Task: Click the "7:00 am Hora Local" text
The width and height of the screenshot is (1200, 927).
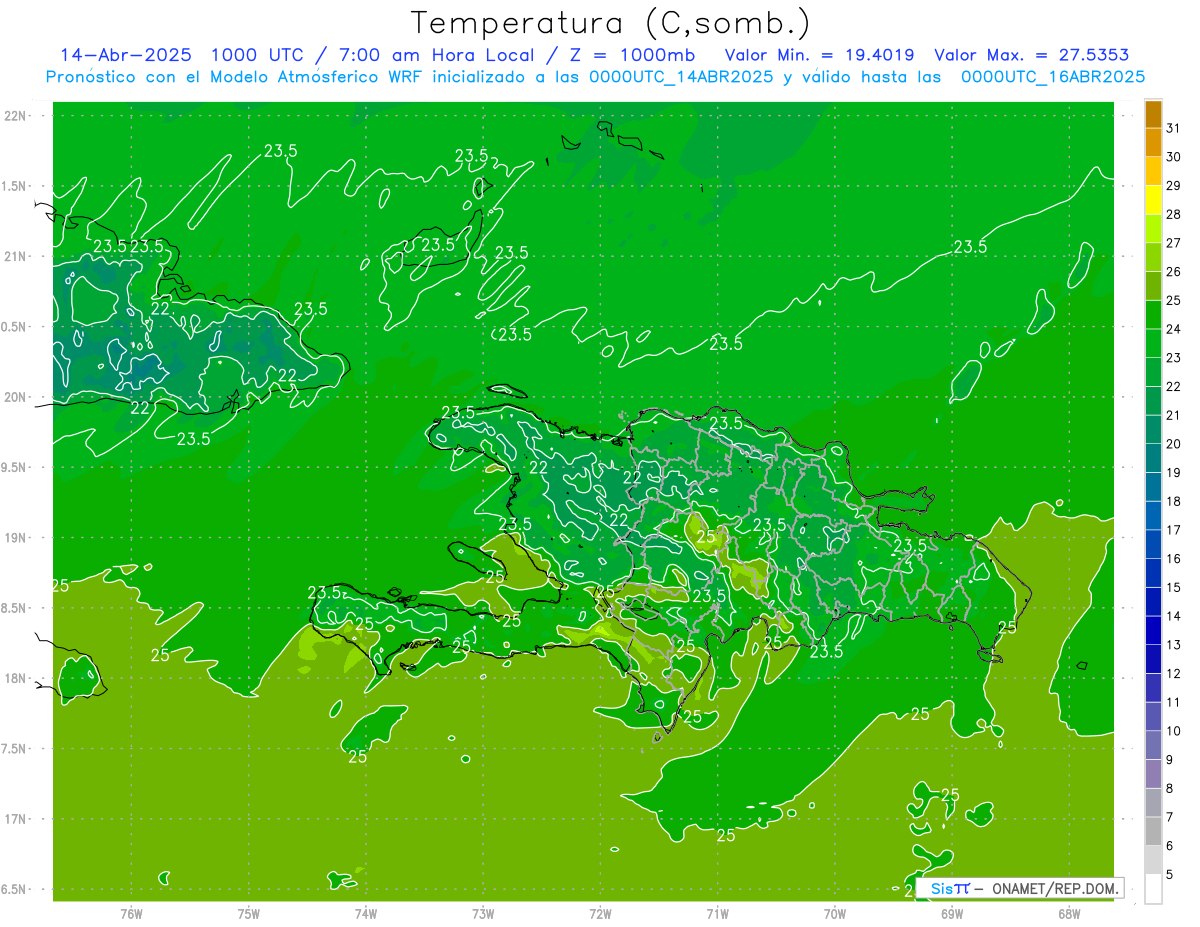Action: (x=437, y=55)
